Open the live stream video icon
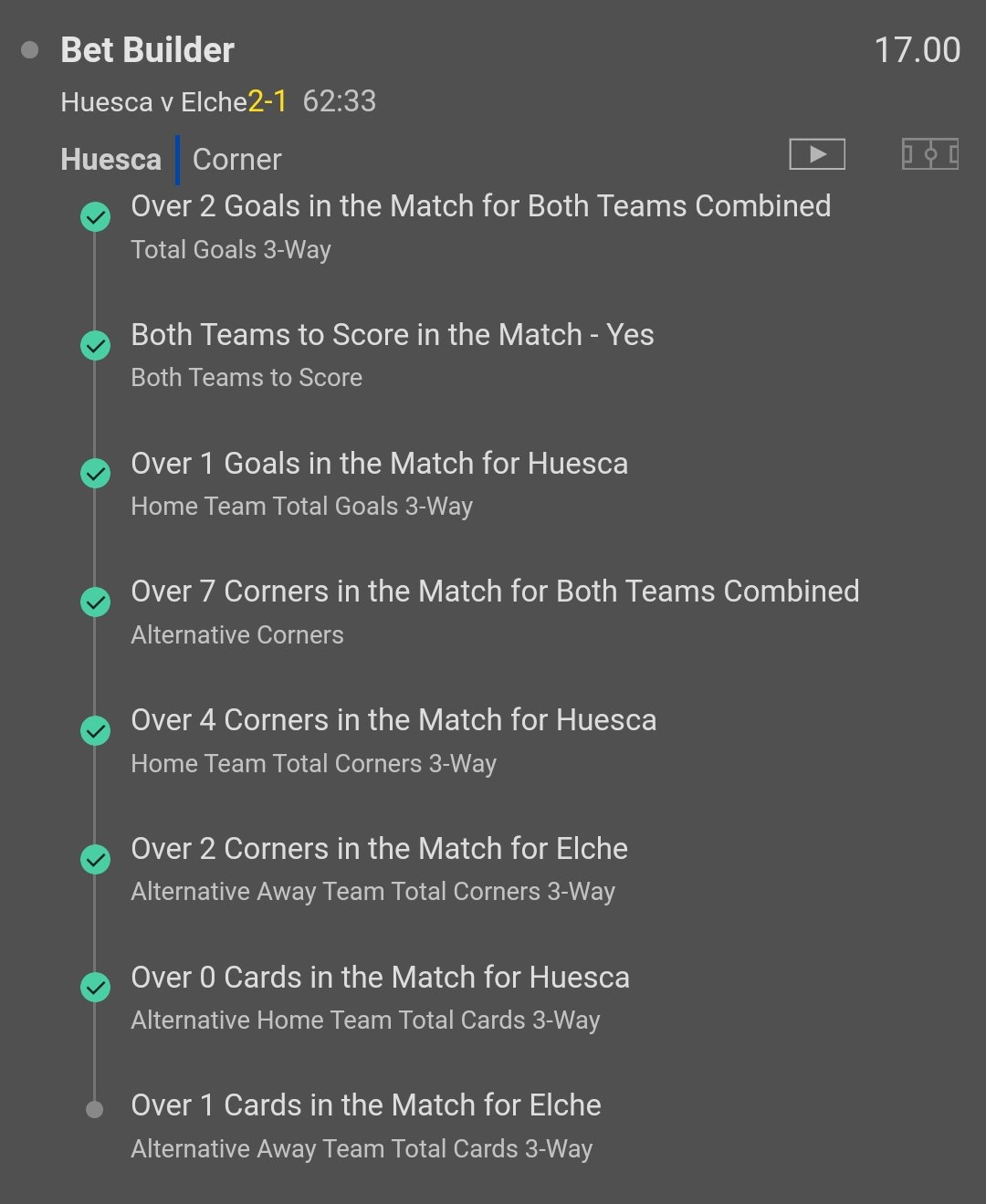The height and width of the screenshot is (1204, 986). 817,154
